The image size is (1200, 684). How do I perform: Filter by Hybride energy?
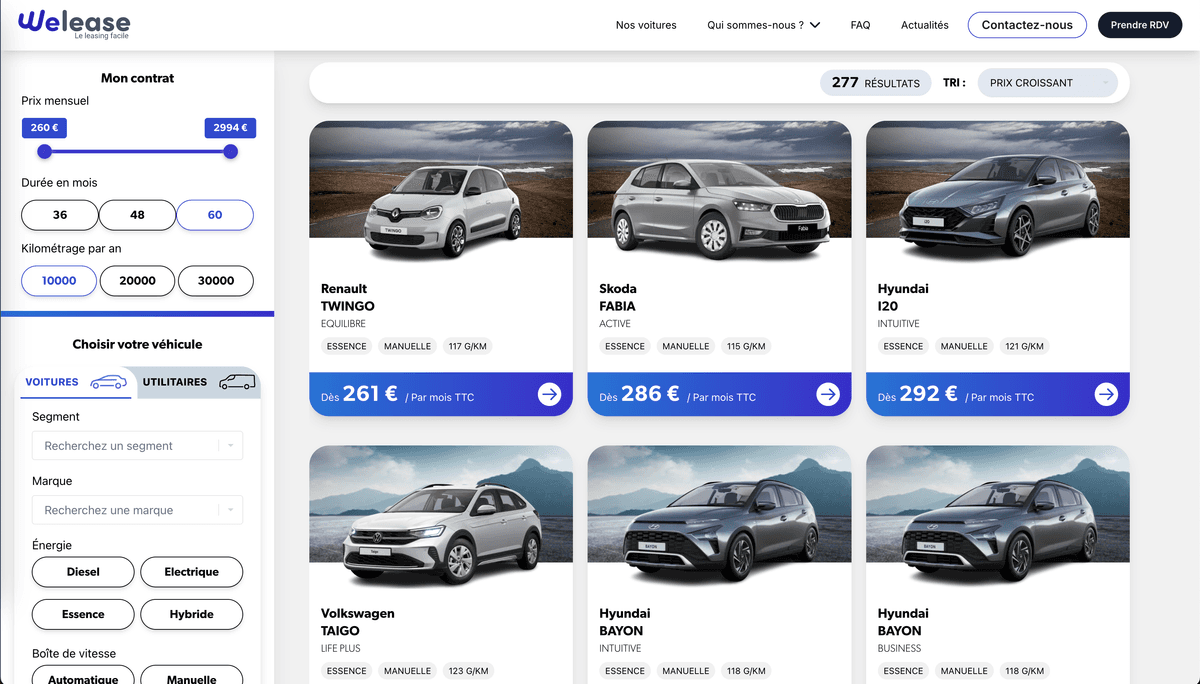pyautogui.click(x=191, y=614)
